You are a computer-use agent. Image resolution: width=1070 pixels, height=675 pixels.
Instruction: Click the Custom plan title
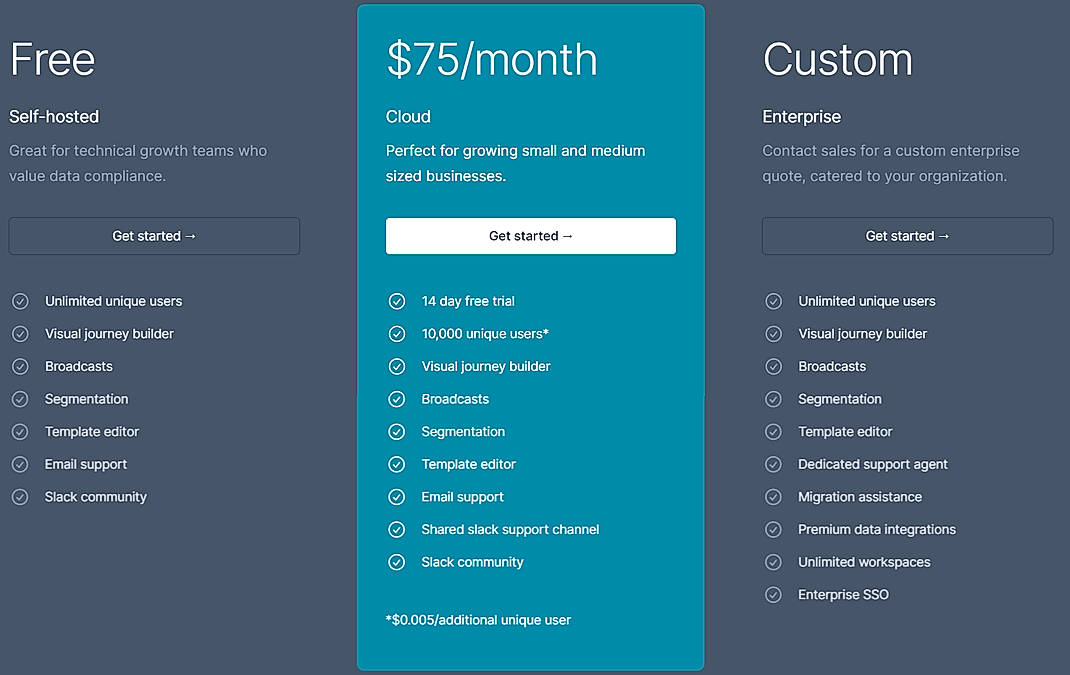[838, 60]
